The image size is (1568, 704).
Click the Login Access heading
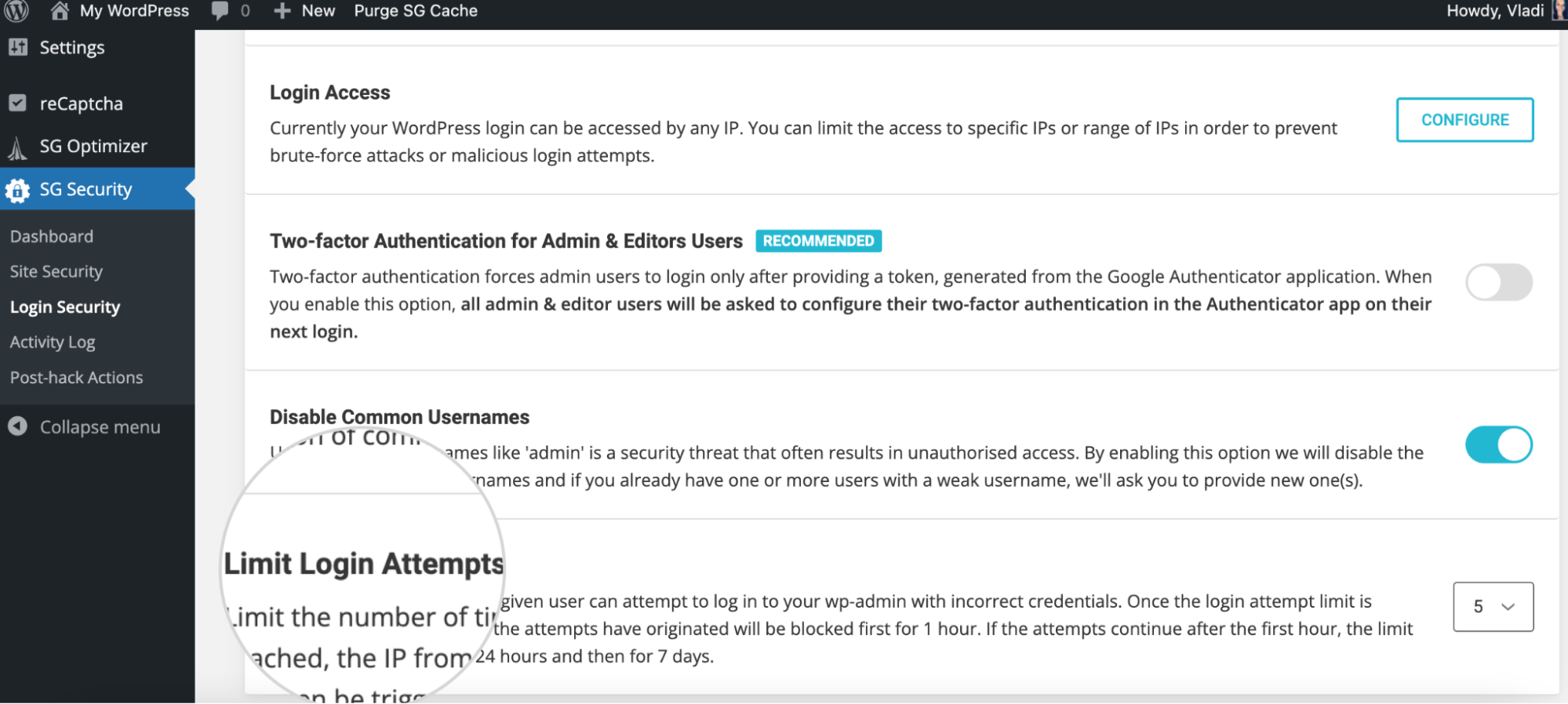tap(329, 93)
